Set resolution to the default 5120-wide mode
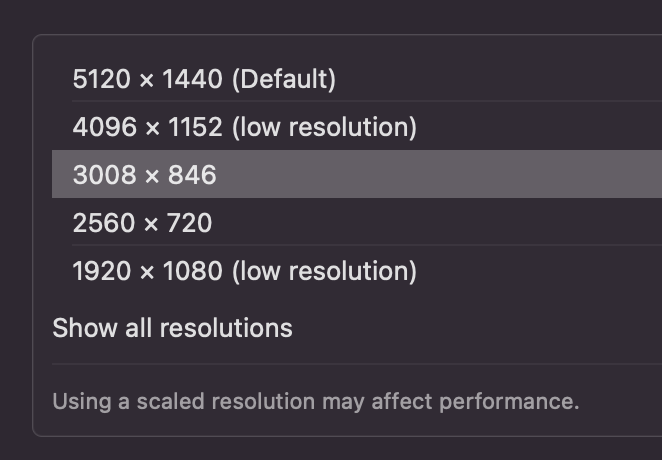Viewport: 662px width, 460px height. [204, 79]
